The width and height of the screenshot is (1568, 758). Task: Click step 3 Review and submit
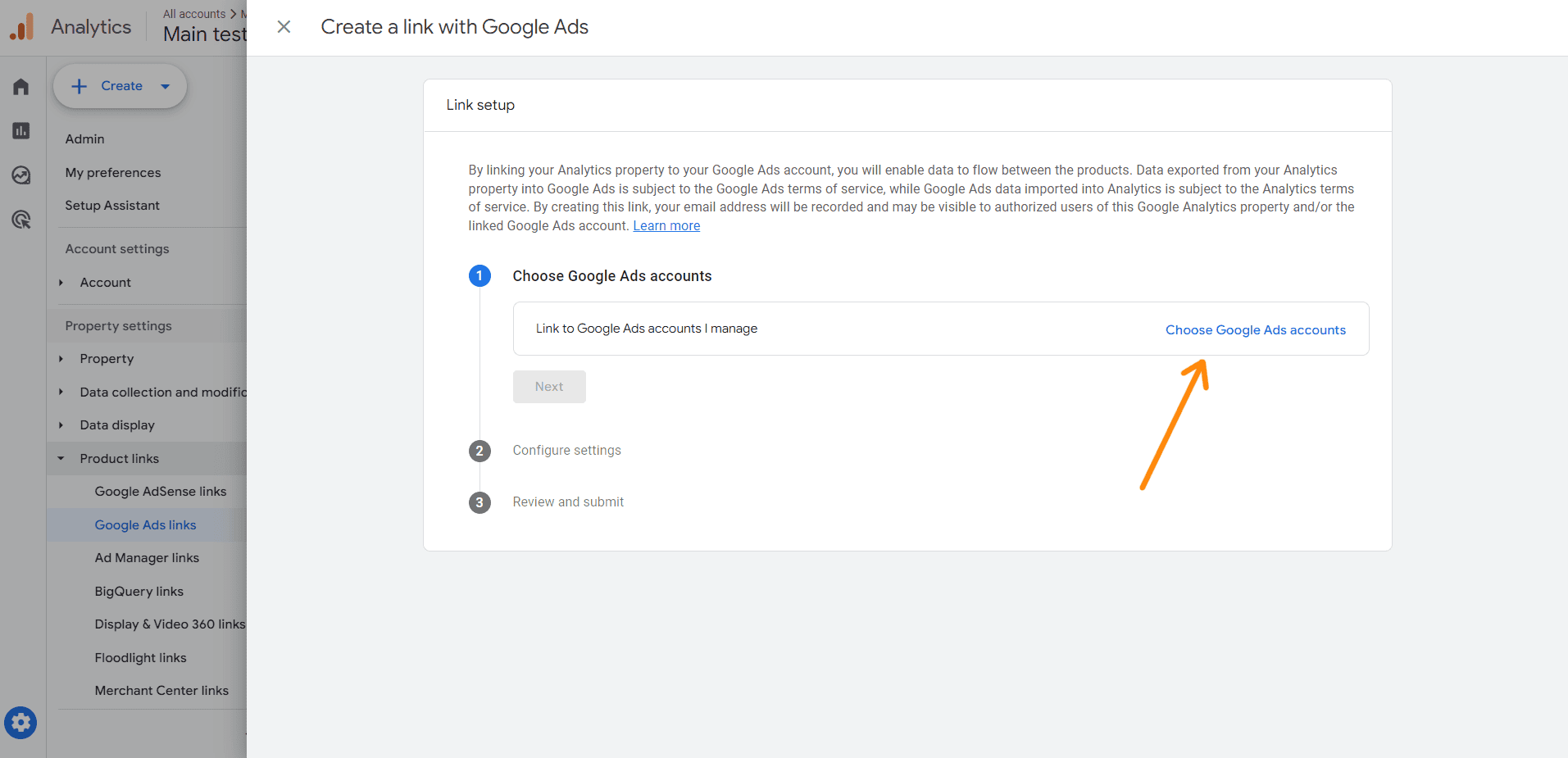coord(568,502)
